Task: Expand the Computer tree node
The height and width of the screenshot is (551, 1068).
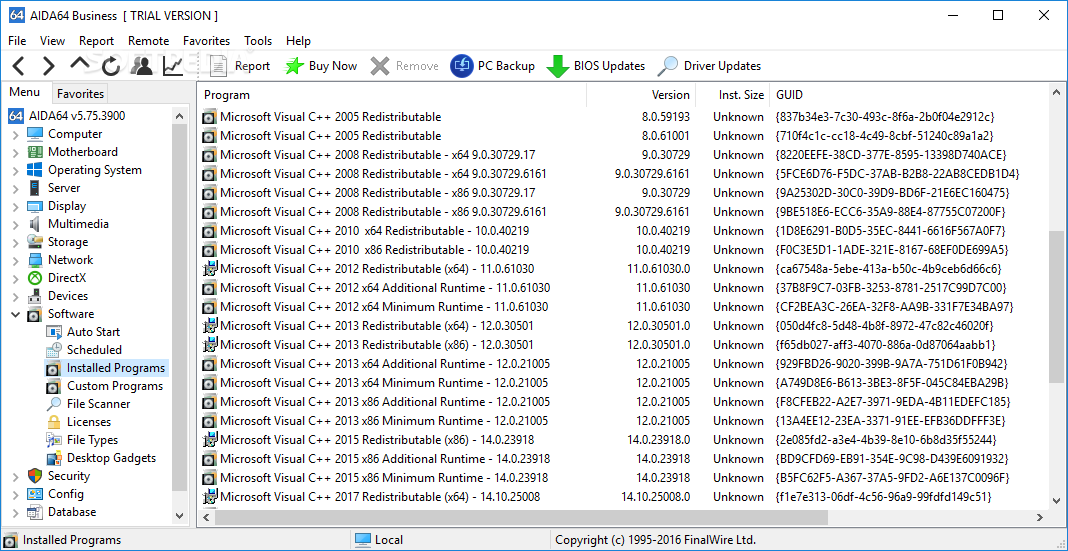Action: point(15,134)
